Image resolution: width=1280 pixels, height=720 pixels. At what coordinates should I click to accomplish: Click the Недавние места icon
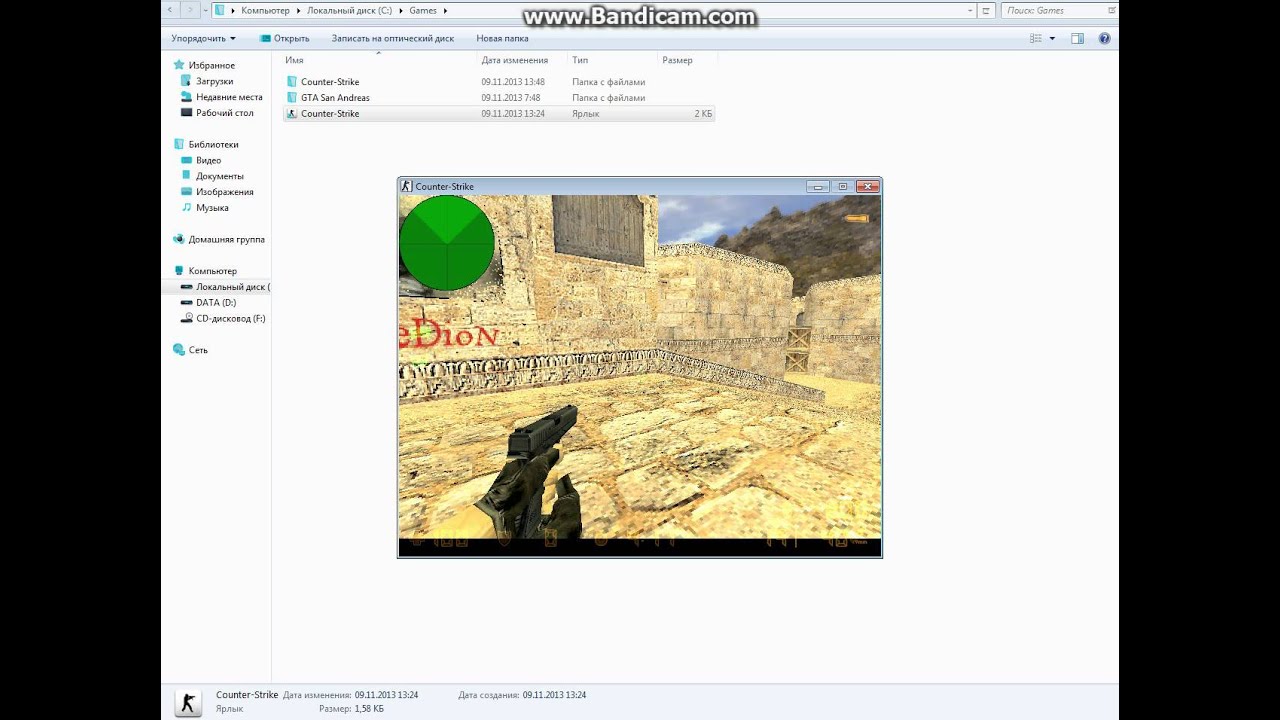[x=187, y=97]
